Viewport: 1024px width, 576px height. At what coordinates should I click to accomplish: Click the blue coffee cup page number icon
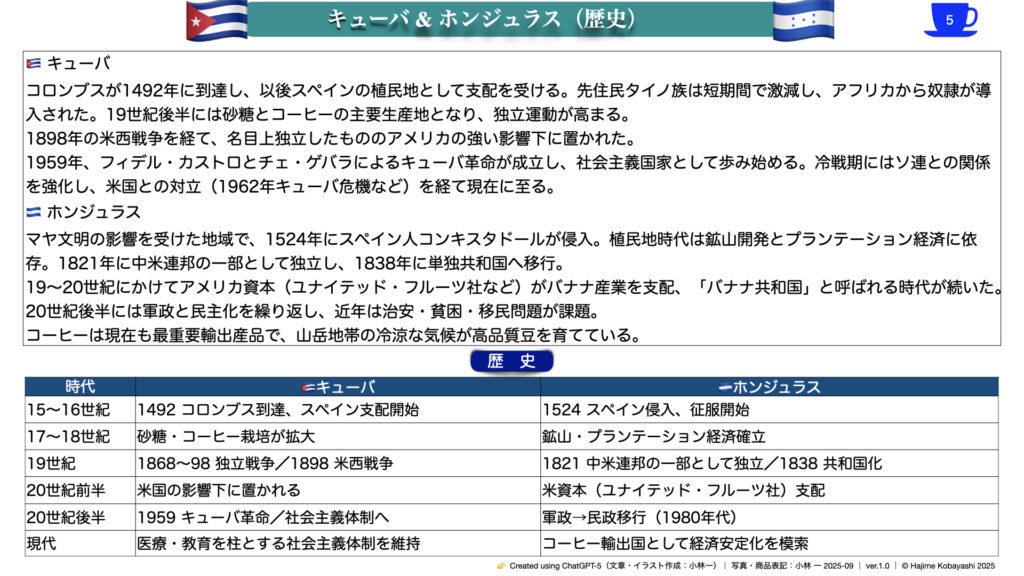pyautogui.click(x=949, y=19)
